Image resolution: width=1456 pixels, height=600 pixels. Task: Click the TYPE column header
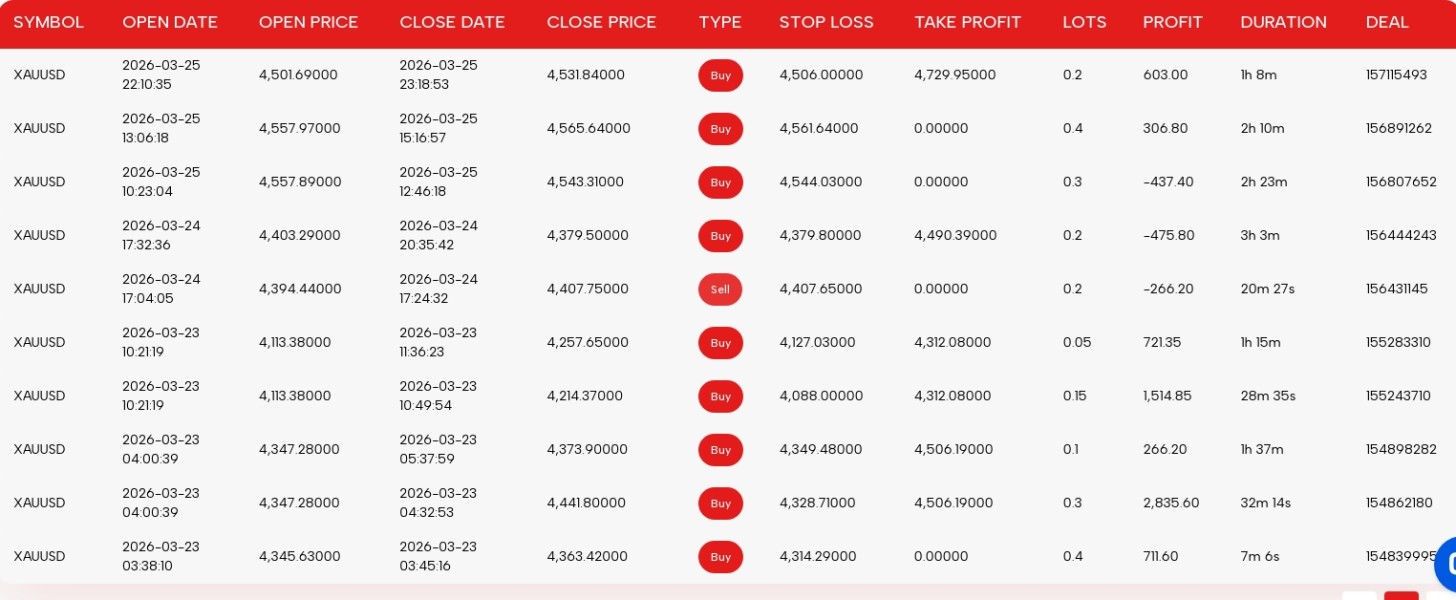coord(720,22)
